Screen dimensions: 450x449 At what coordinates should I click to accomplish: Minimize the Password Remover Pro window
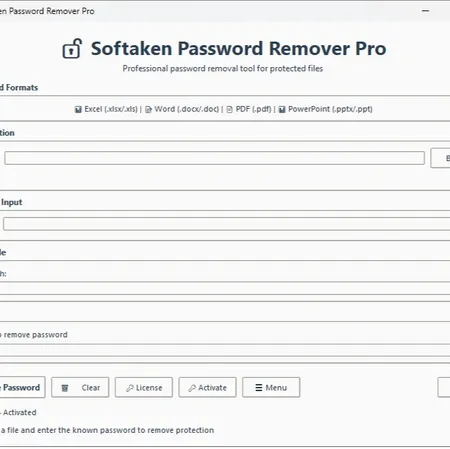[425, 11]
